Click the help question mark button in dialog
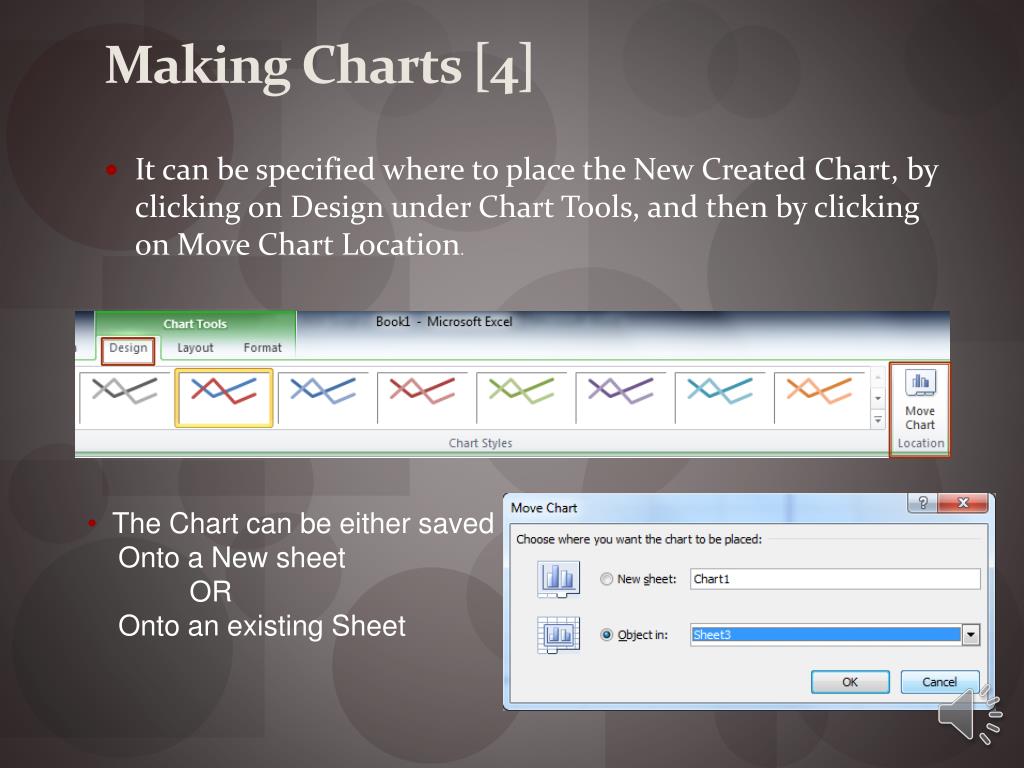Image resolution: width=1024 pixels, height=768 pixels. (x=923, y=503)
